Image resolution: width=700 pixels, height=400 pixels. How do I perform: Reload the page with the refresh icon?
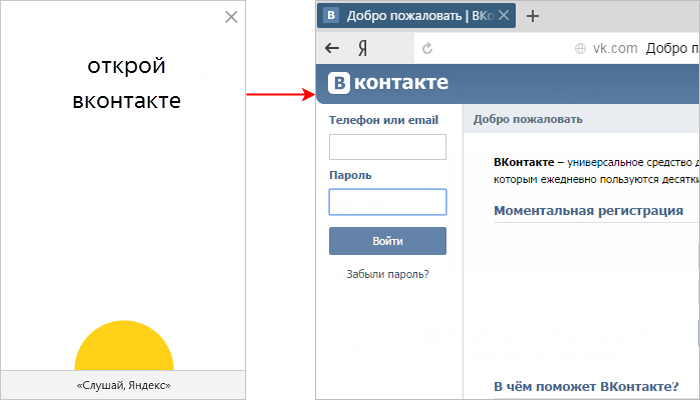coord(427,48)
